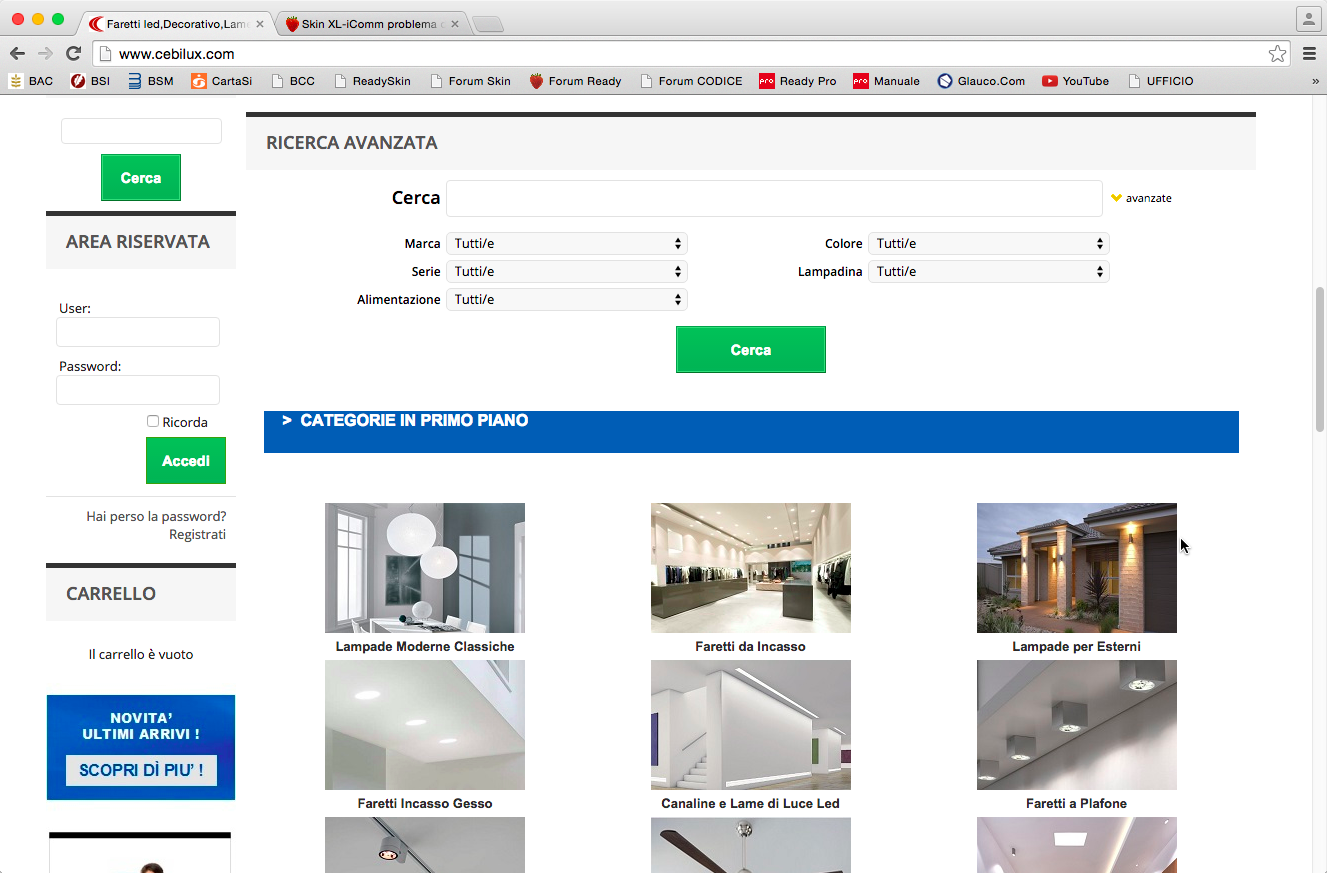1327x873 pixels.
Task: Follow the Registrati link
Action: (x=197, y=535)
